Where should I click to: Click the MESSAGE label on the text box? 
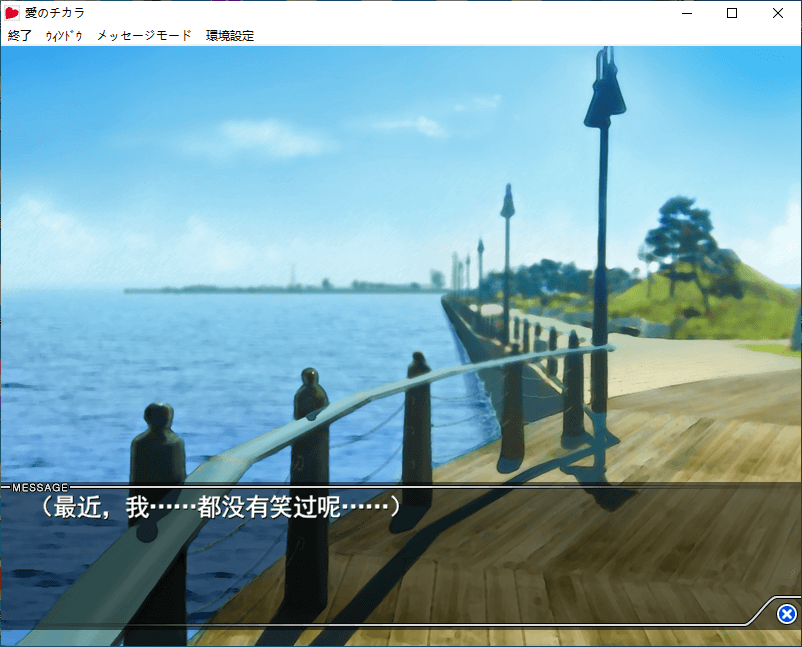pyautogui.click(x=41, y=487)
